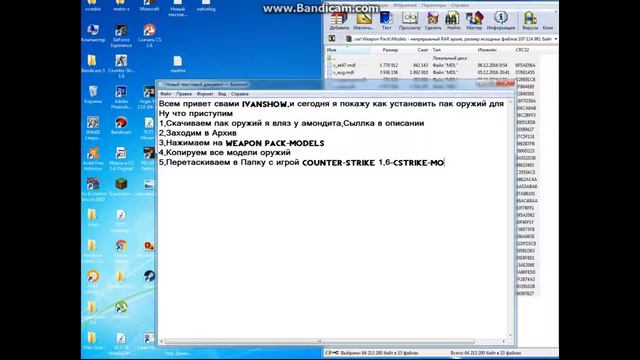Click WinRAR's Информация (Info) toolbar icon
The height and width of the screenshot is (360, 640).
[x=500, y=21]
